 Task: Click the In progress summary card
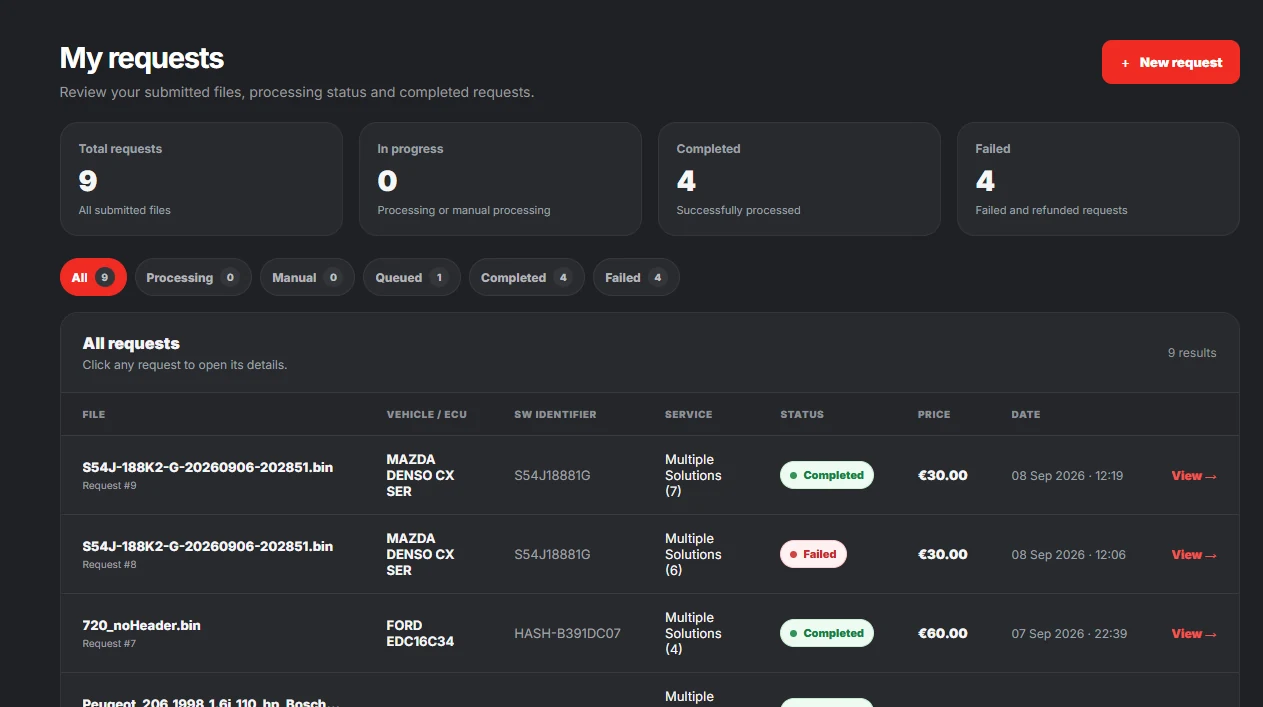tap(500, 179)
